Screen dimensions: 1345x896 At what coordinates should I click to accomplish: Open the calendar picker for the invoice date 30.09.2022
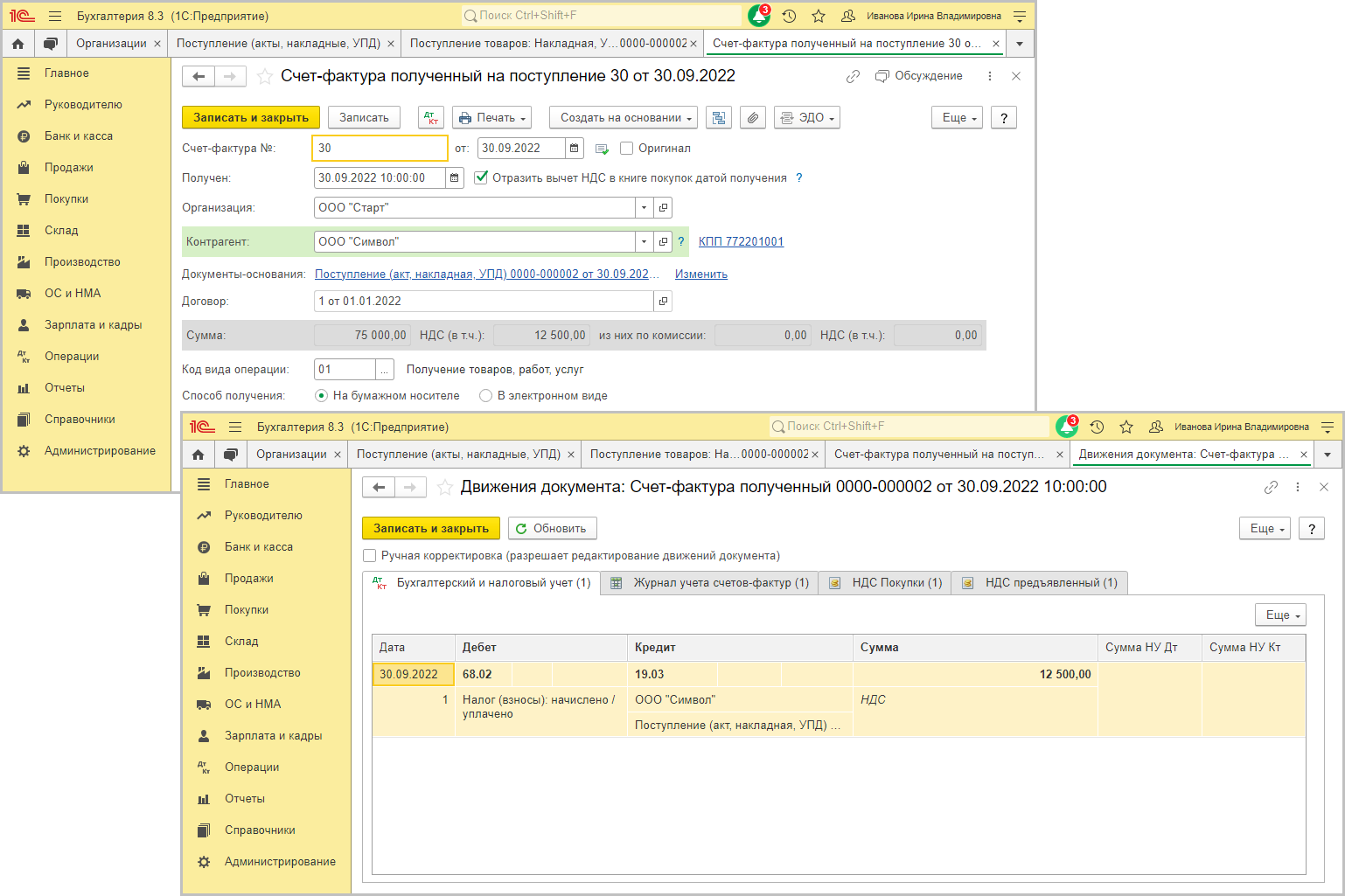[575, 149]
